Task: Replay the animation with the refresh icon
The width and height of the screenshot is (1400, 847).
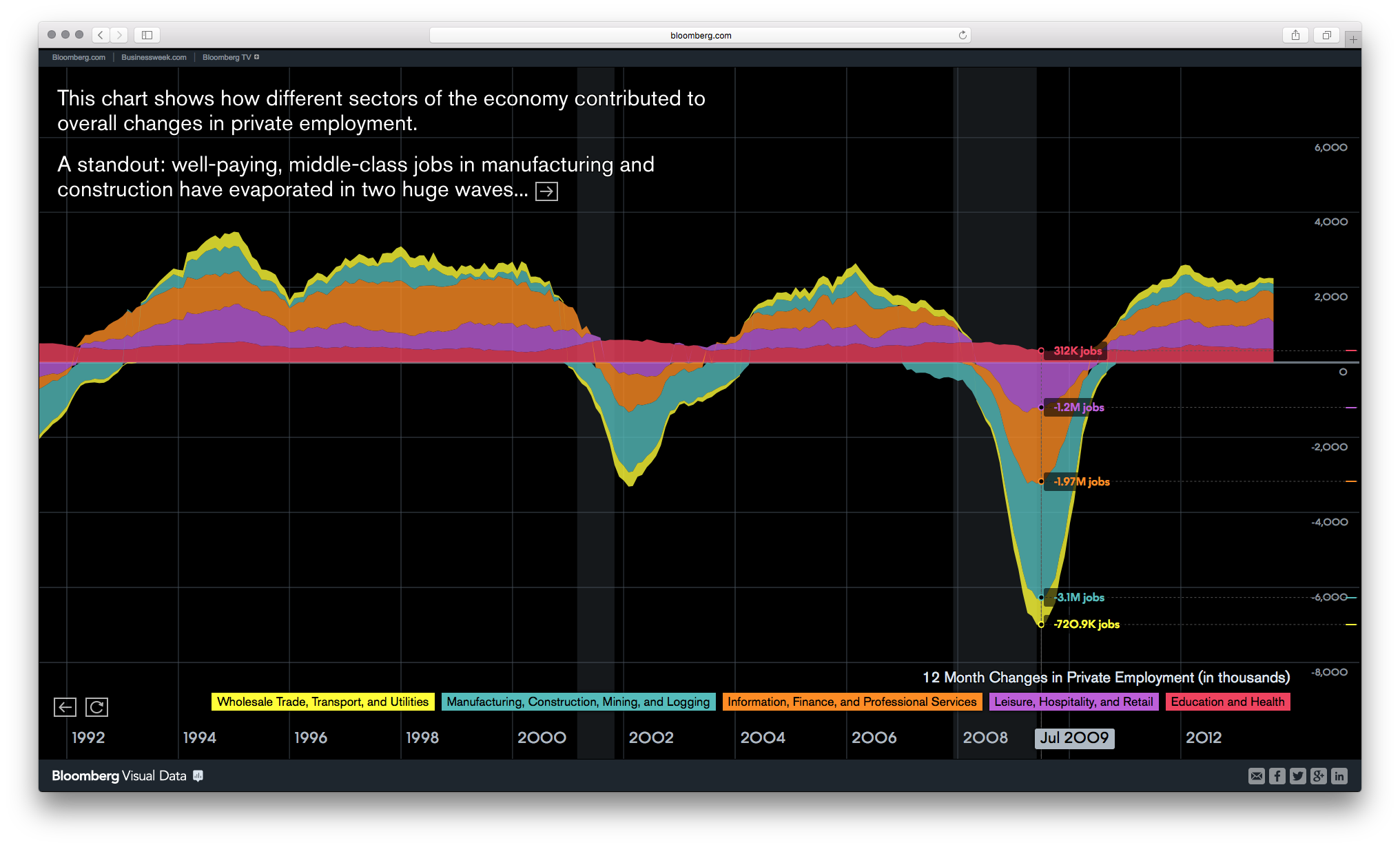Action: coord(96,707)
